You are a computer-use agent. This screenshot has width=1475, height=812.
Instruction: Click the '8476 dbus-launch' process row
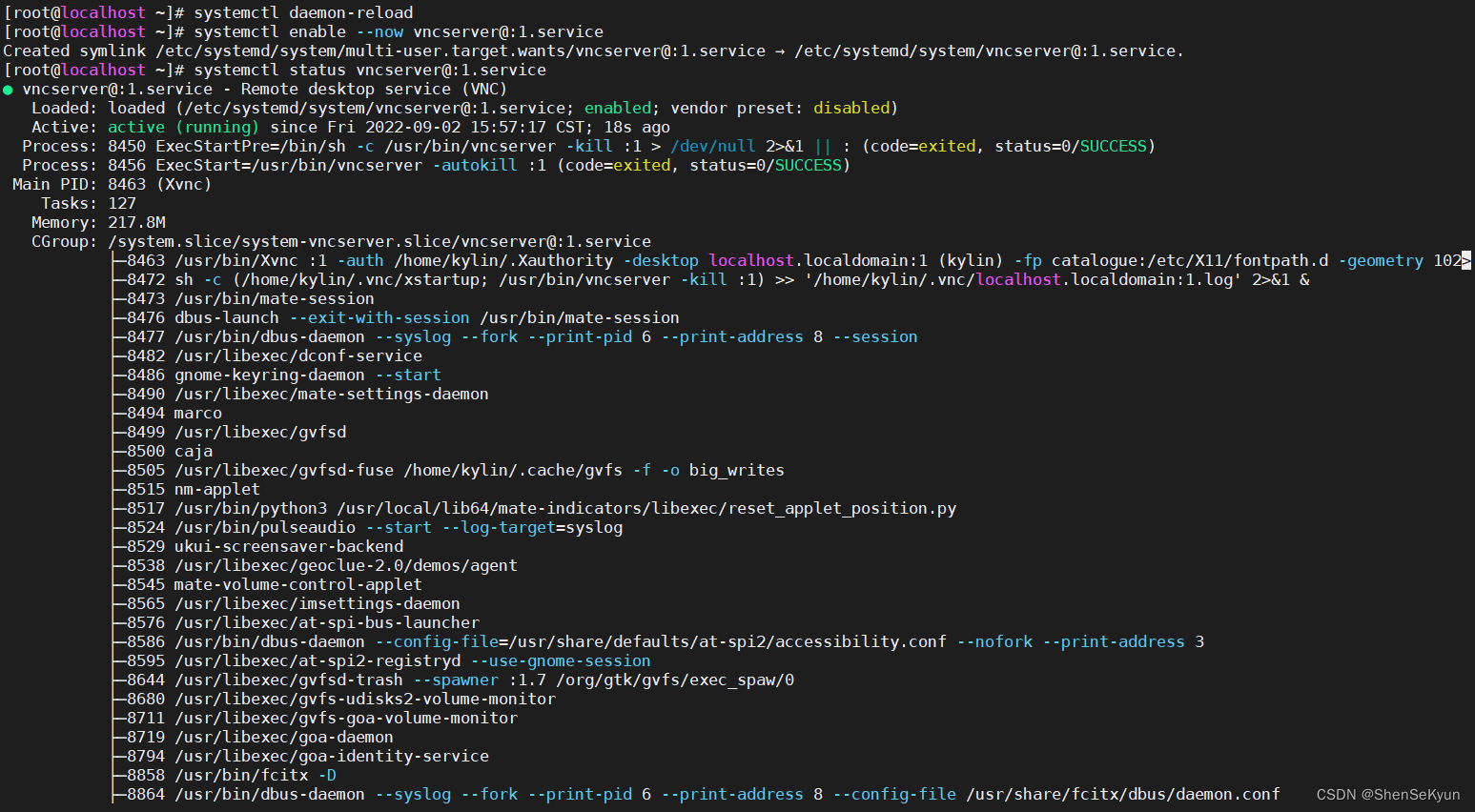tap(396, 317)
